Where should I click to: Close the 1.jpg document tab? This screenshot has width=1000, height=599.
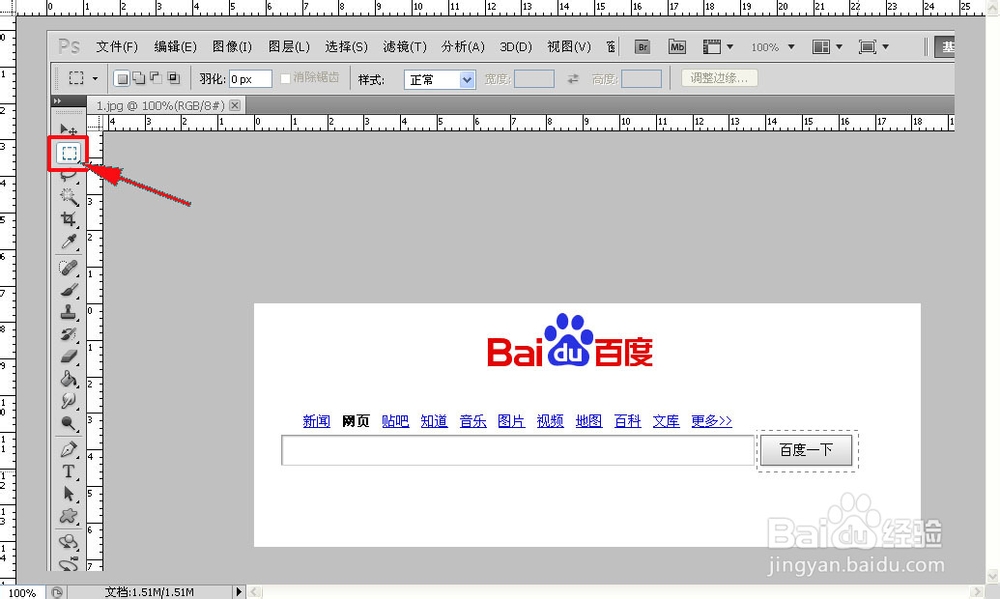coord(235,105)
